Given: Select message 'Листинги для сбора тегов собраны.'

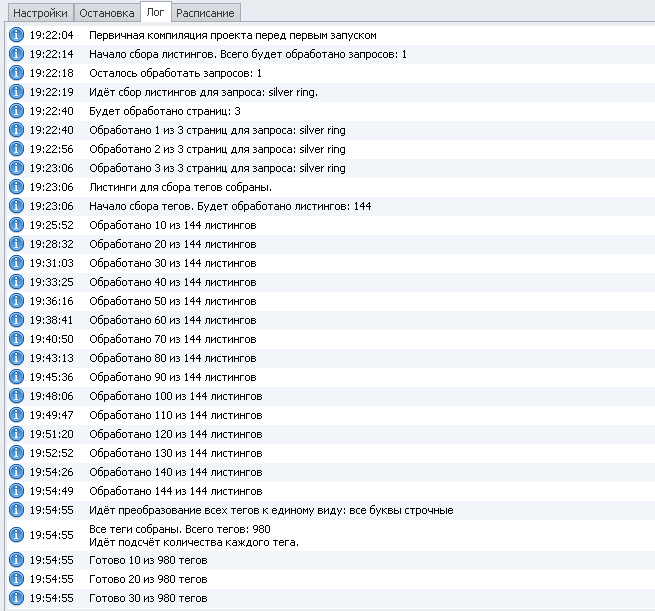Looking at the screenshot, I should click(180, 188).
